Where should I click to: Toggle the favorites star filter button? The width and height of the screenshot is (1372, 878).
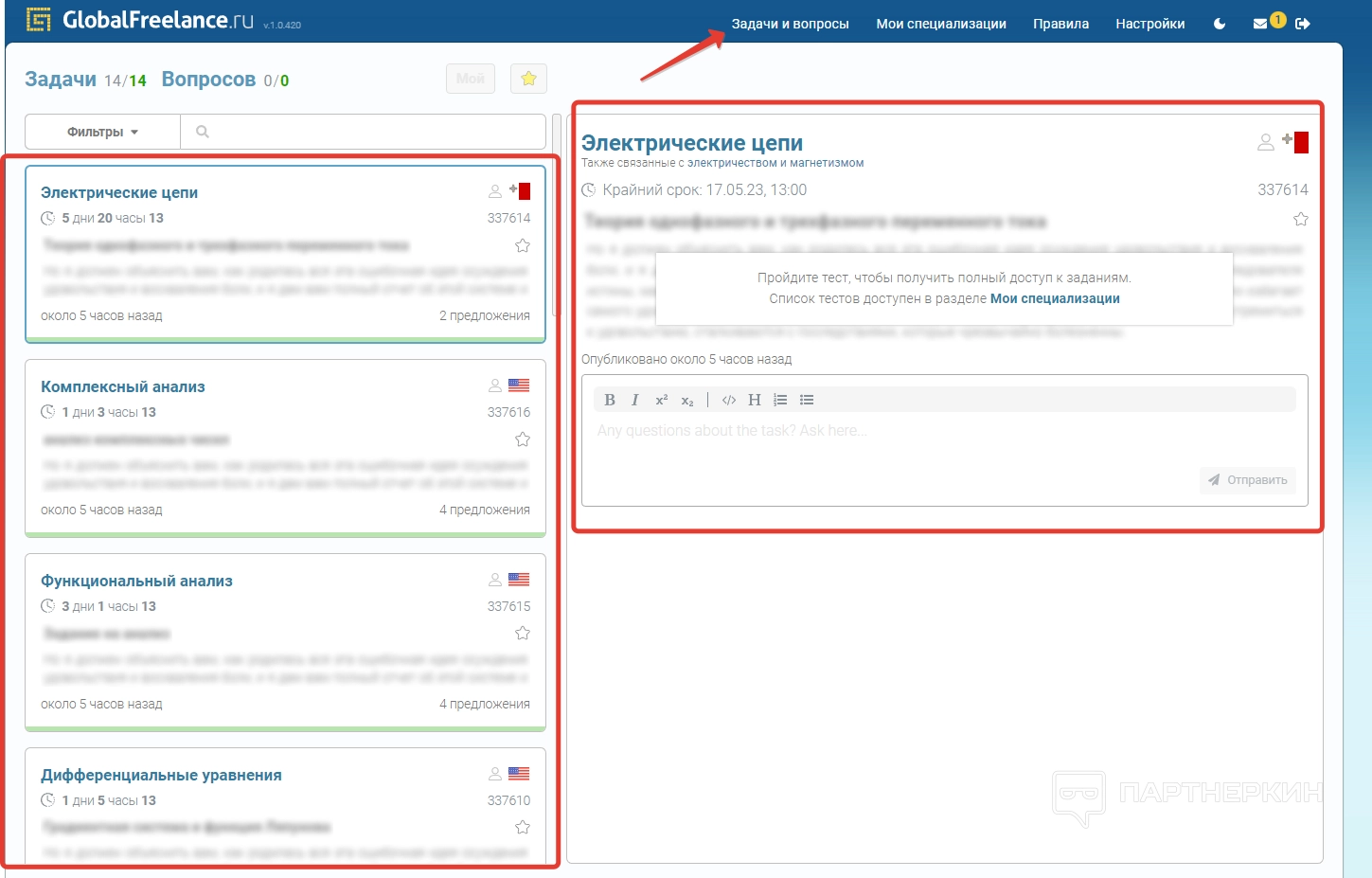[x=528, y=79]
